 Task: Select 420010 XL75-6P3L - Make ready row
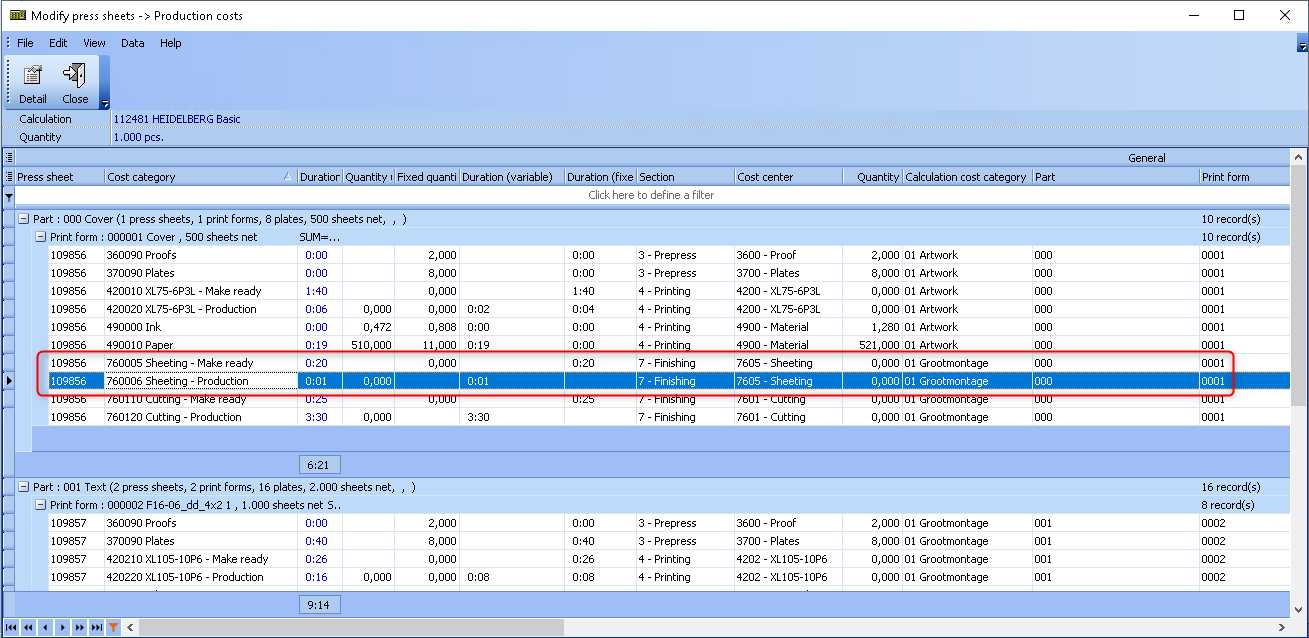point(668,291)
